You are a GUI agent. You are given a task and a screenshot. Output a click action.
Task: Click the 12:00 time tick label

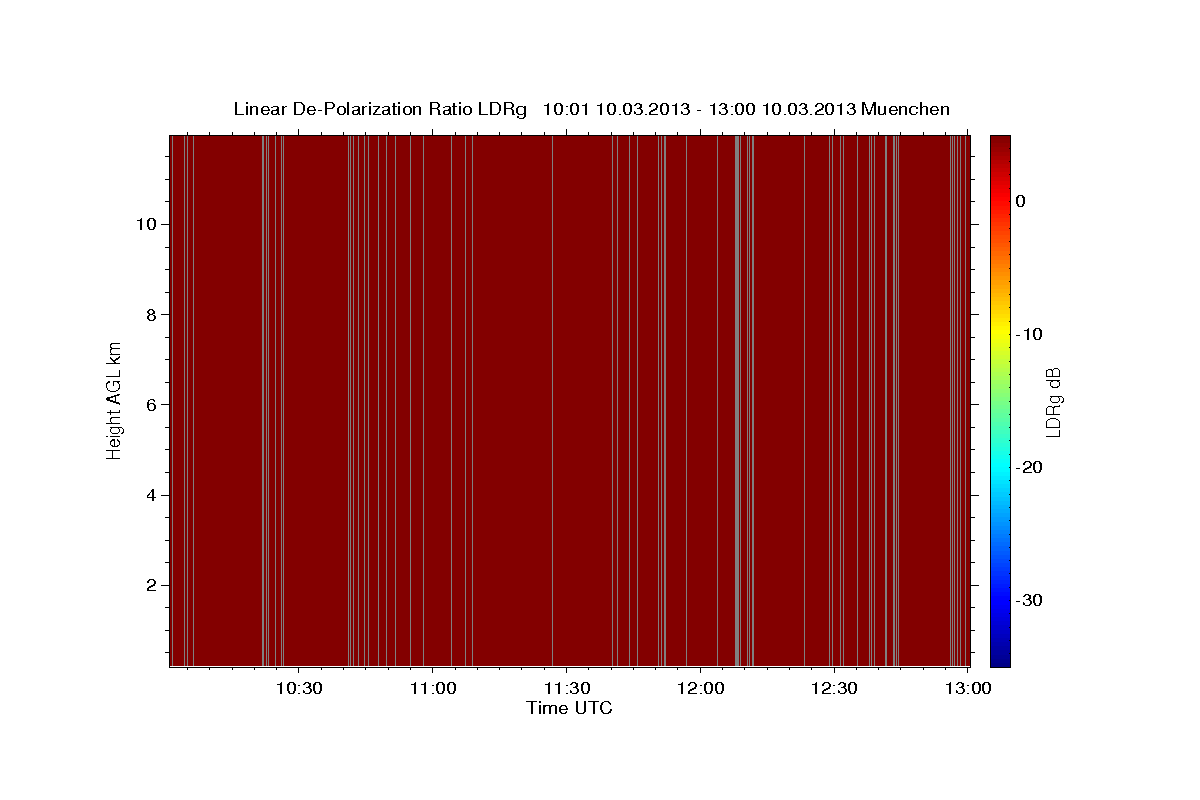(700, 688)
